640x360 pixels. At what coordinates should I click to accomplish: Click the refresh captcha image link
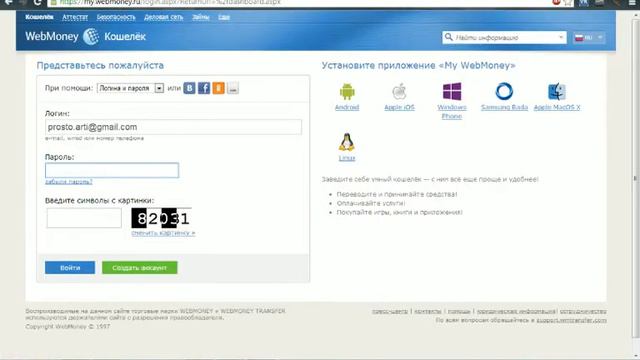click(x=163, y=233)
